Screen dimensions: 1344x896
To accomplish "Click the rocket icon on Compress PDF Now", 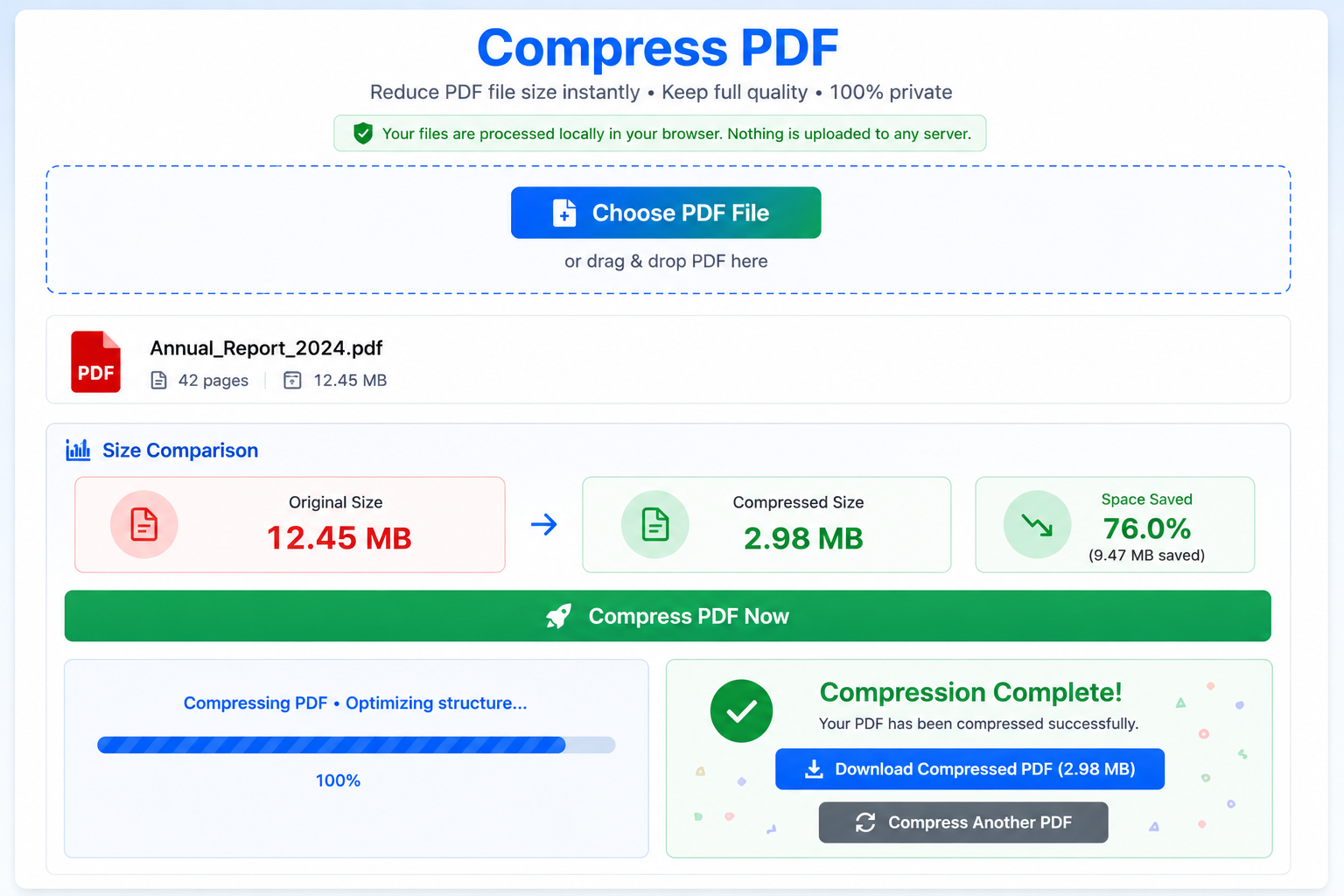I will click(559, 616).
